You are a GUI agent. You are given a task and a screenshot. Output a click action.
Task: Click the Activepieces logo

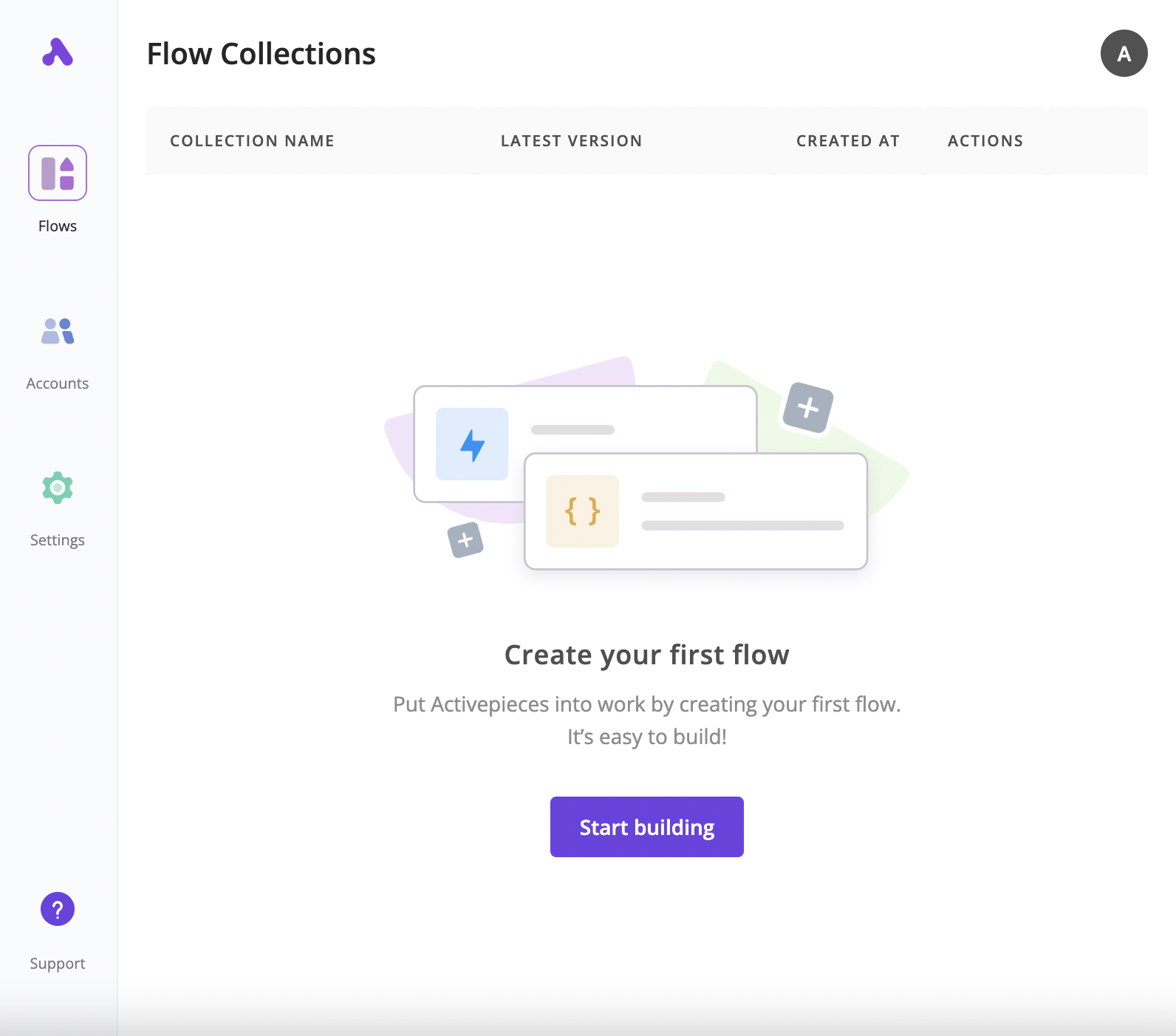[x=58, y=52]
